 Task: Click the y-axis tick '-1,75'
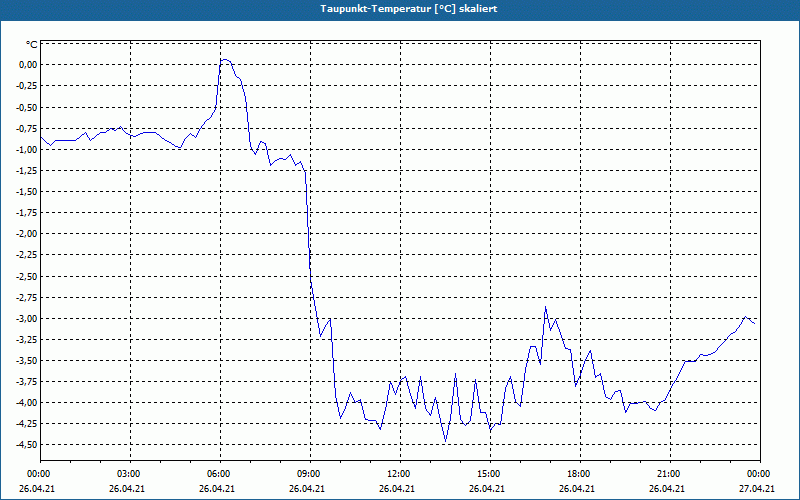click(27, 213)
